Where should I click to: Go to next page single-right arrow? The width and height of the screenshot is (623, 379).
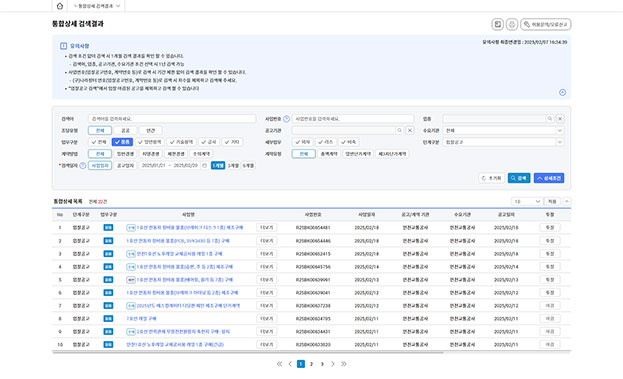coord(333,364)
